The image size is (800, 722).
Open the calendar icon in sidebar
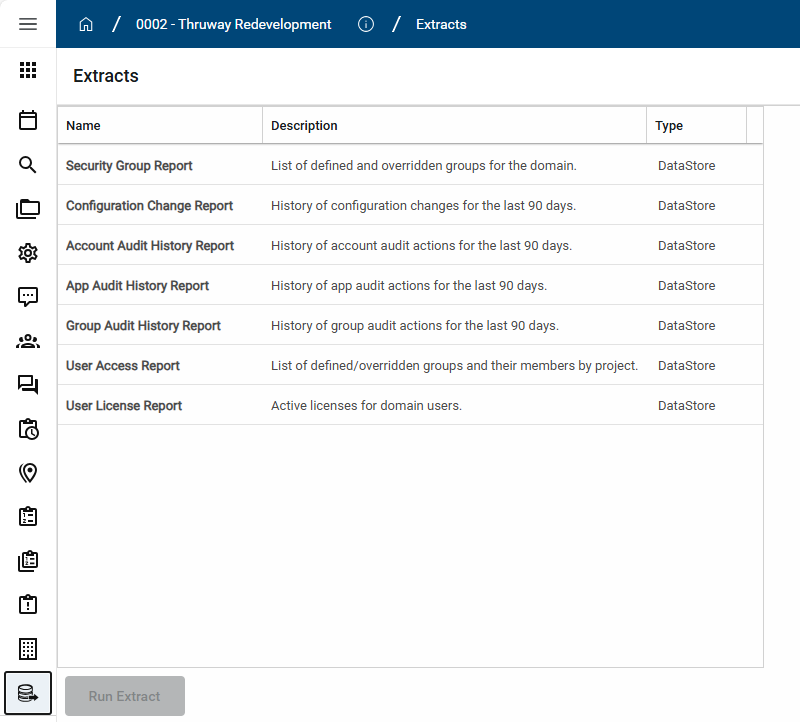pyautogui.click(x=28, y=120)
